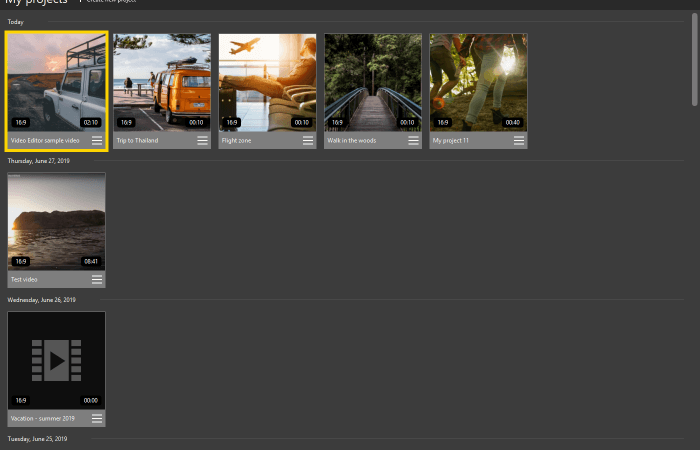Image resolution: width=700 pixels, height=450 pixels.
Task: Select the Flight zone airport thumbnail
Action: (x=267, y=83)
